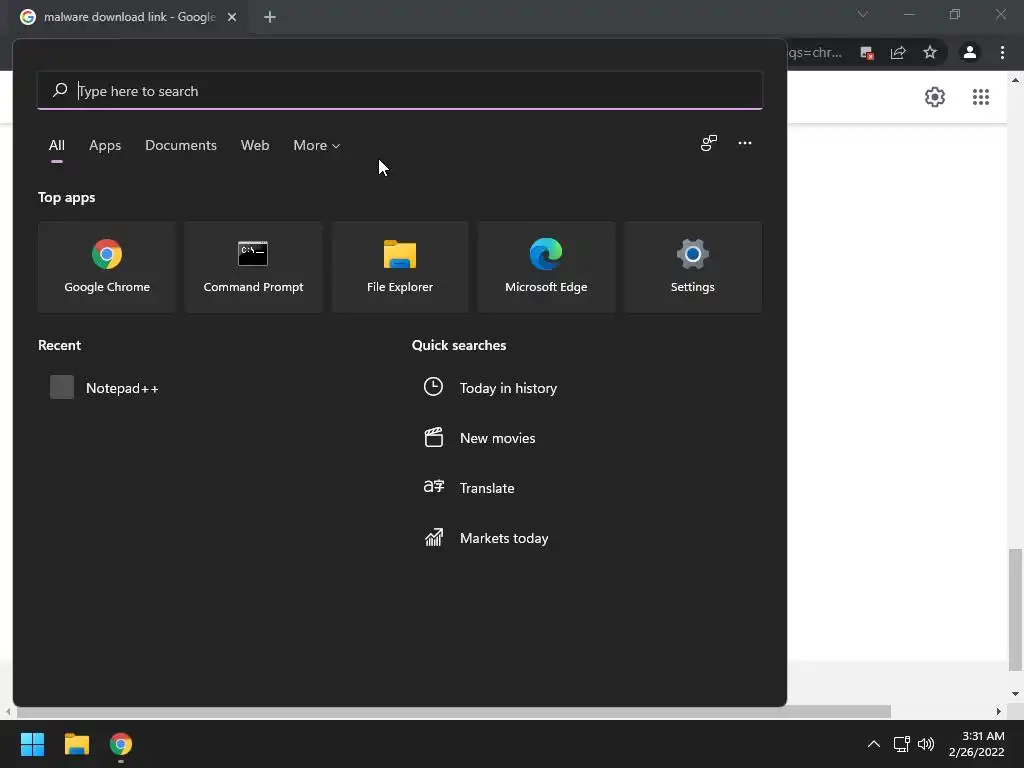Click the scroll right arrow in Chrome
The height and width of the screenshot is (768, 1024).
pyautogui.click(x=999, y=711)
